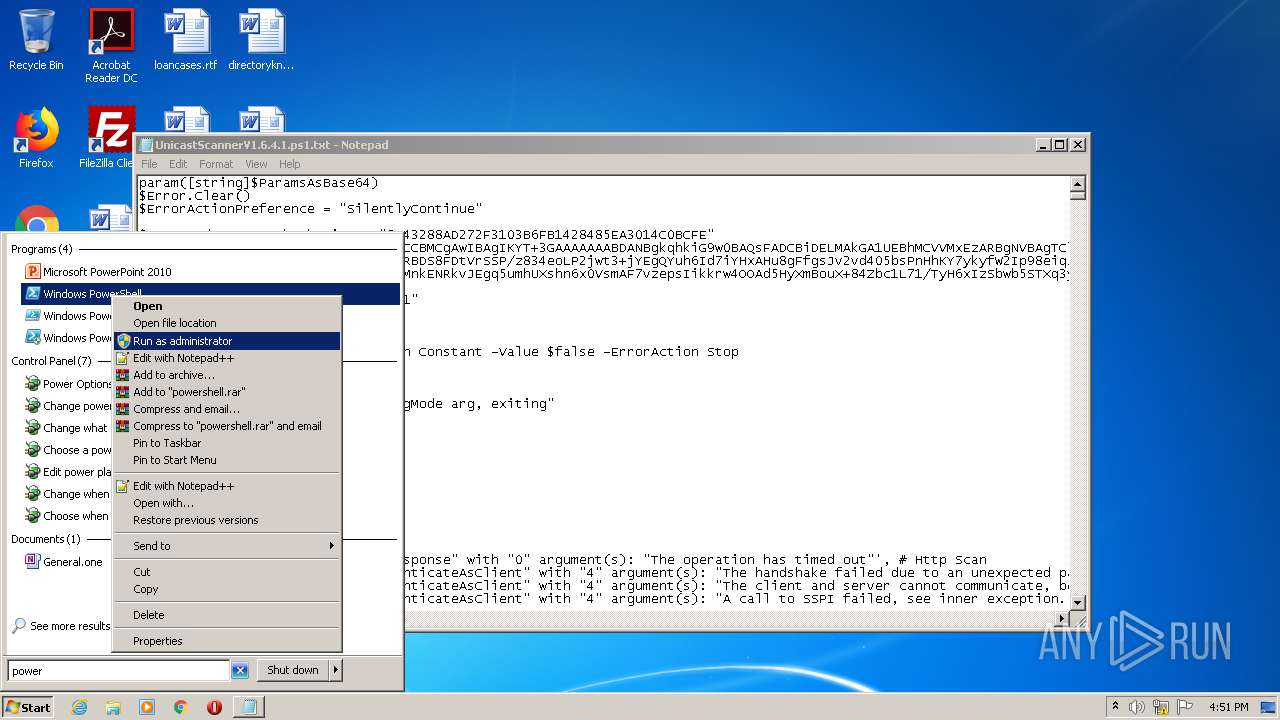Screen dimensions: 1280x720
Task: Choose Pin to Taskbar
Action: click(x=227, y=443)
